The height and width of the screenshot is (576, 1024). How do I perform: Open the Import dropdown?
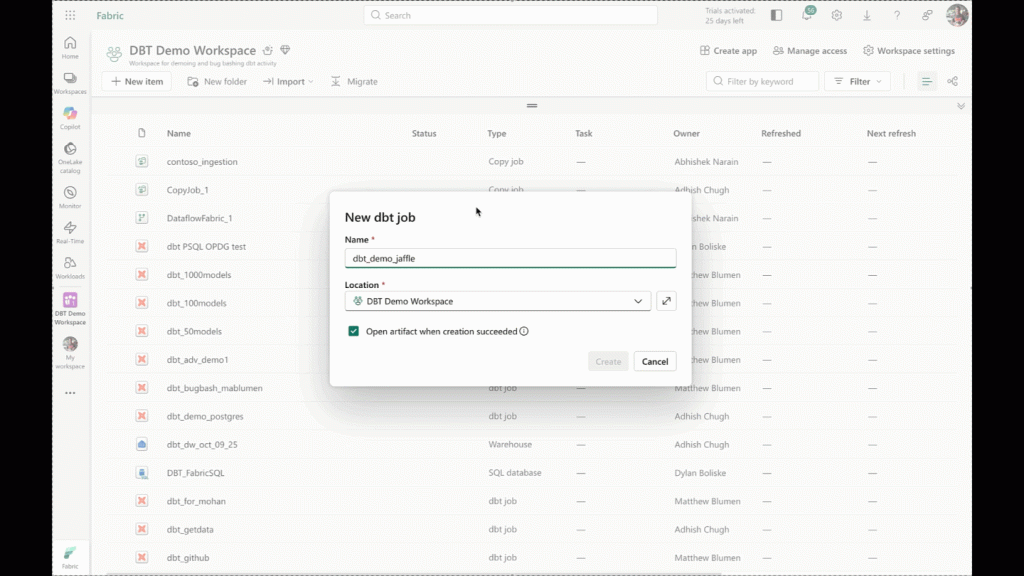(x=288, y=81)
